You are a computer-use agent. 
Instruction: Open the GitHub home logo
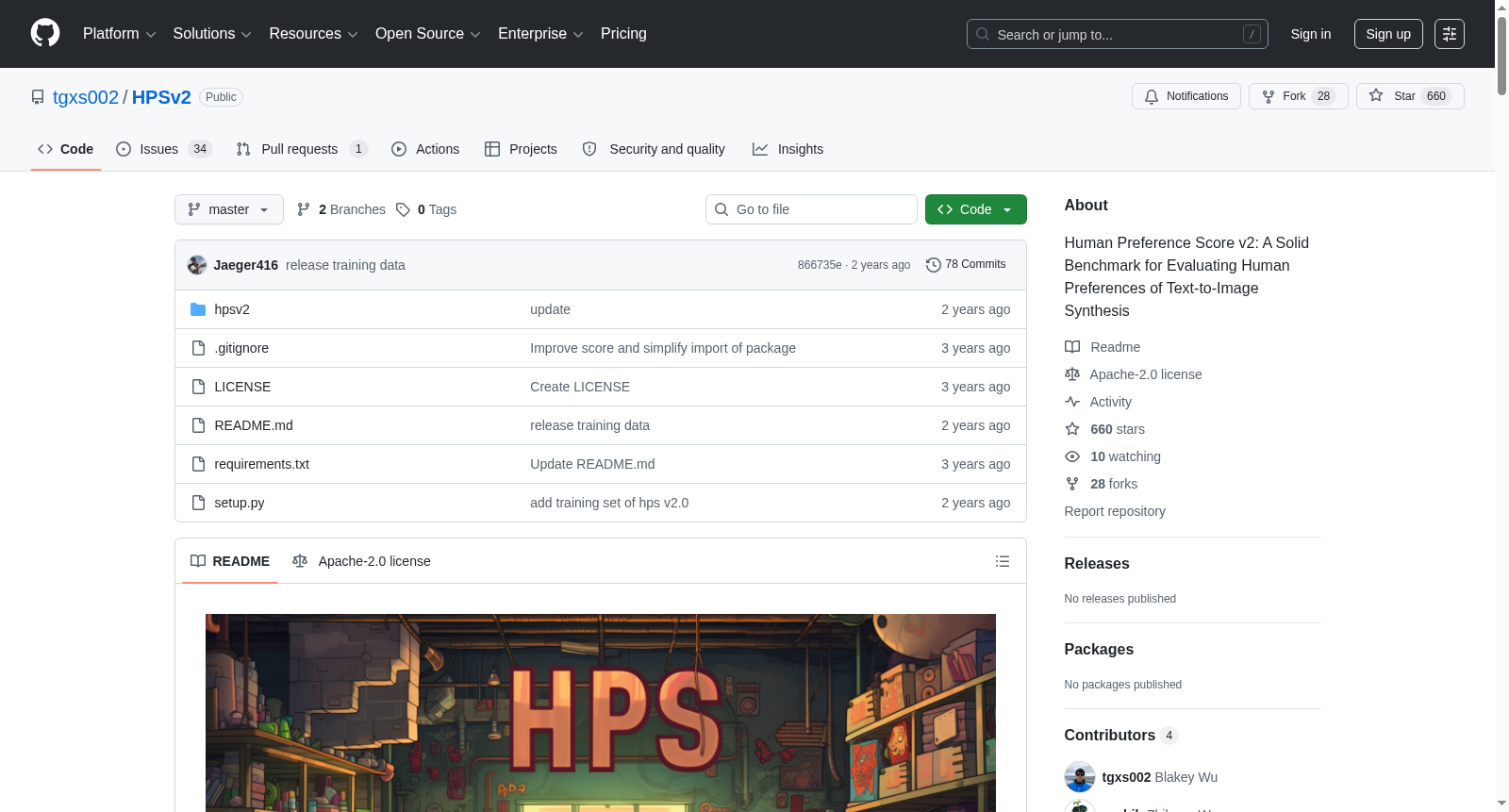pos(45,33)
